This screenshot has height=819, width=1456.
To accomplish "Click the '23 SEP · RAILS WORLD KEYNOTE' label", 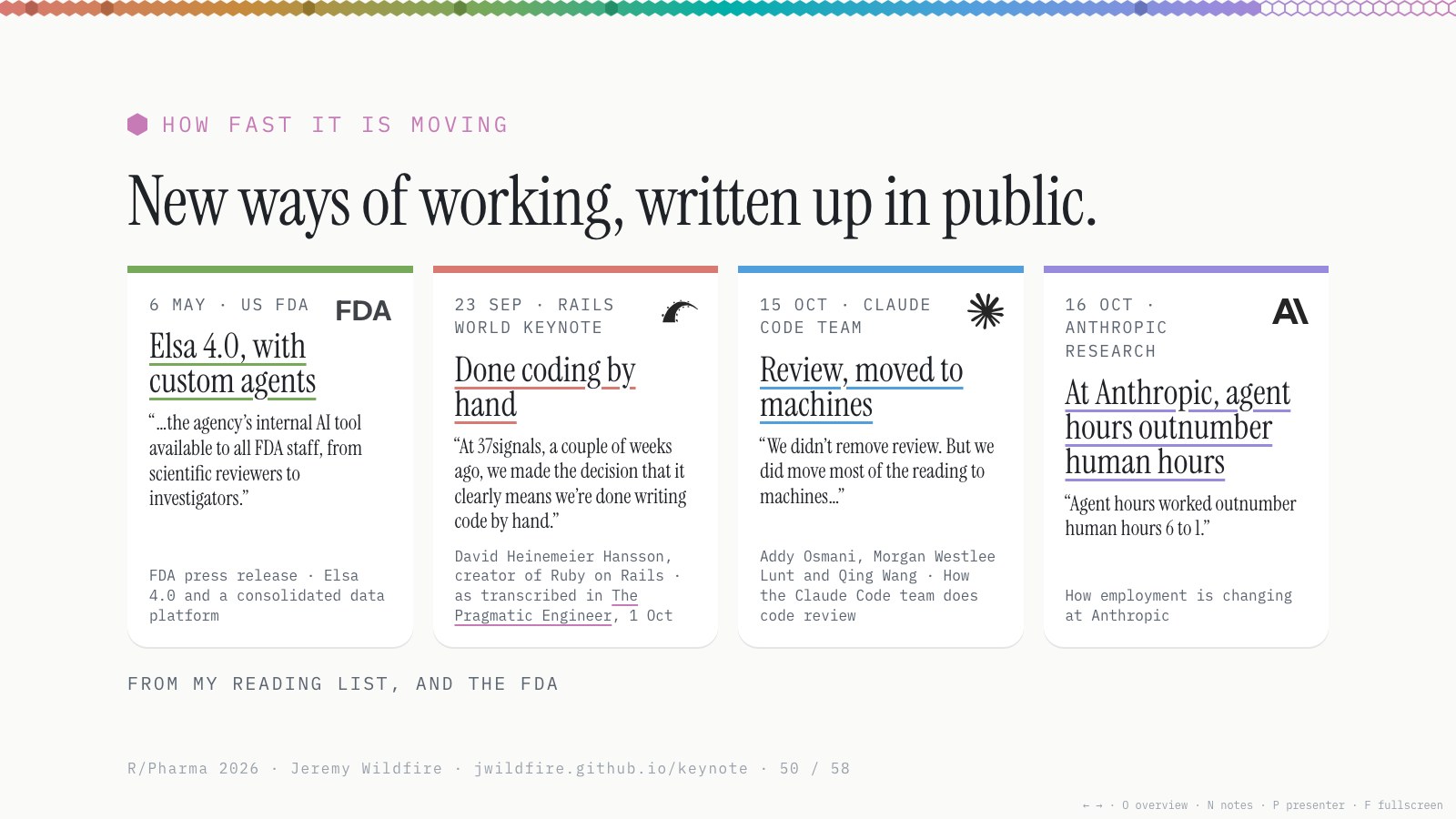I will click(535, 316).
